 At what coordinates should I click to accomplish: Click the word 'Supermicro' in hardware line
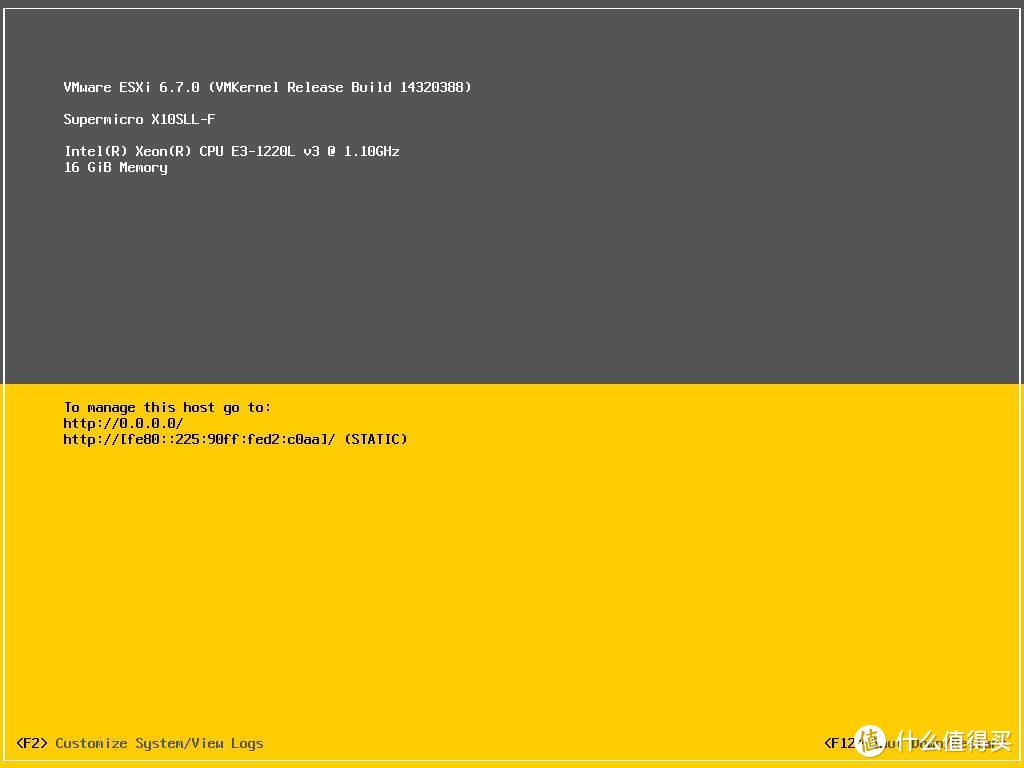(103, 119)
